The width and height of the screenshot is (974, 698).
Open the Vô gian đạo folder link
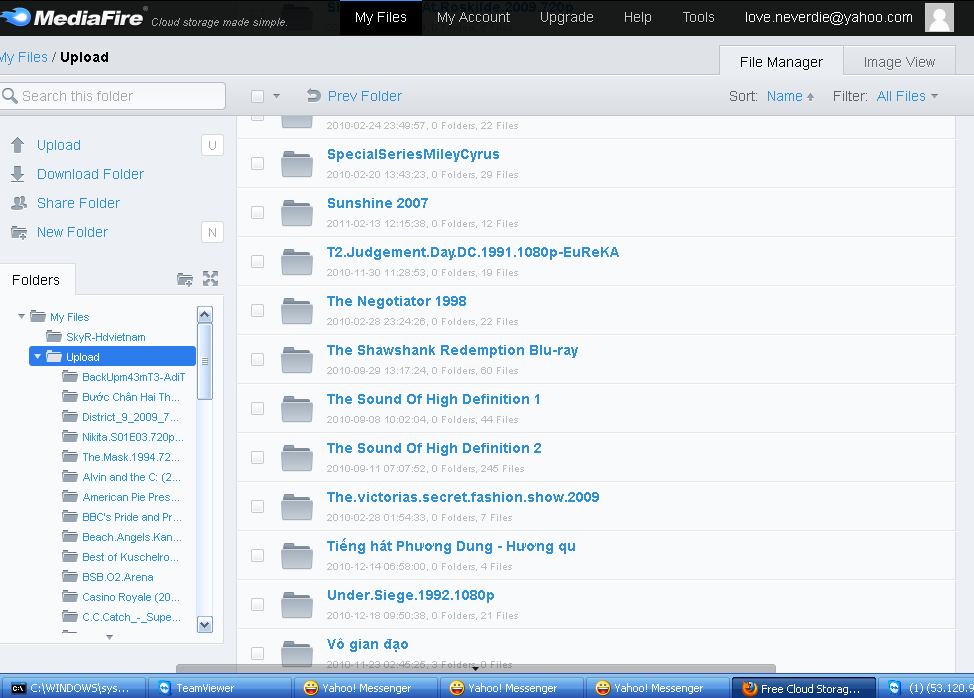[368, 644]
